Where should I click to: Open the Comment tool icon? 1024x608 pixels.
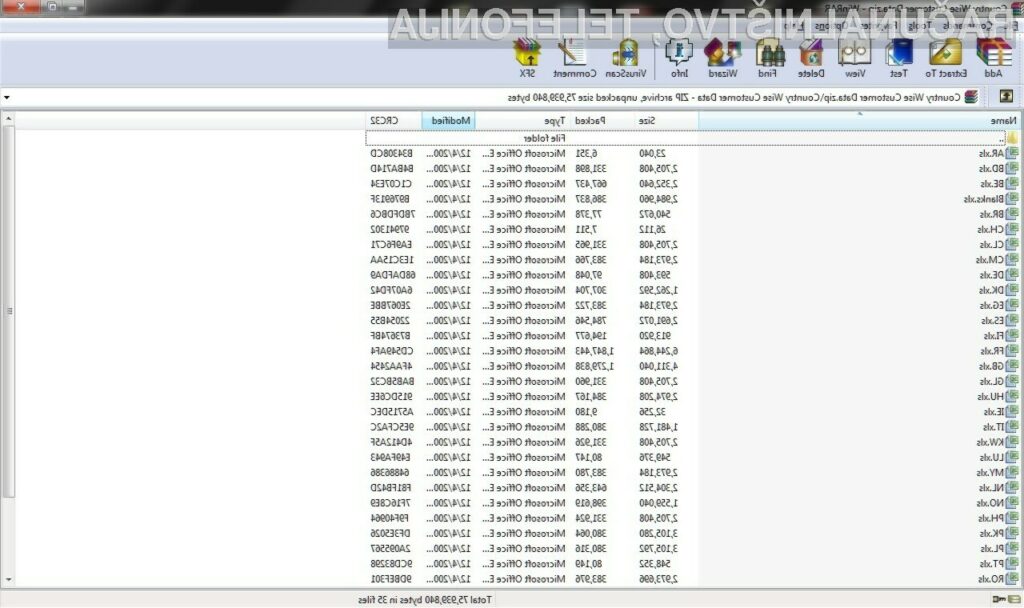[x=573, y=53]
